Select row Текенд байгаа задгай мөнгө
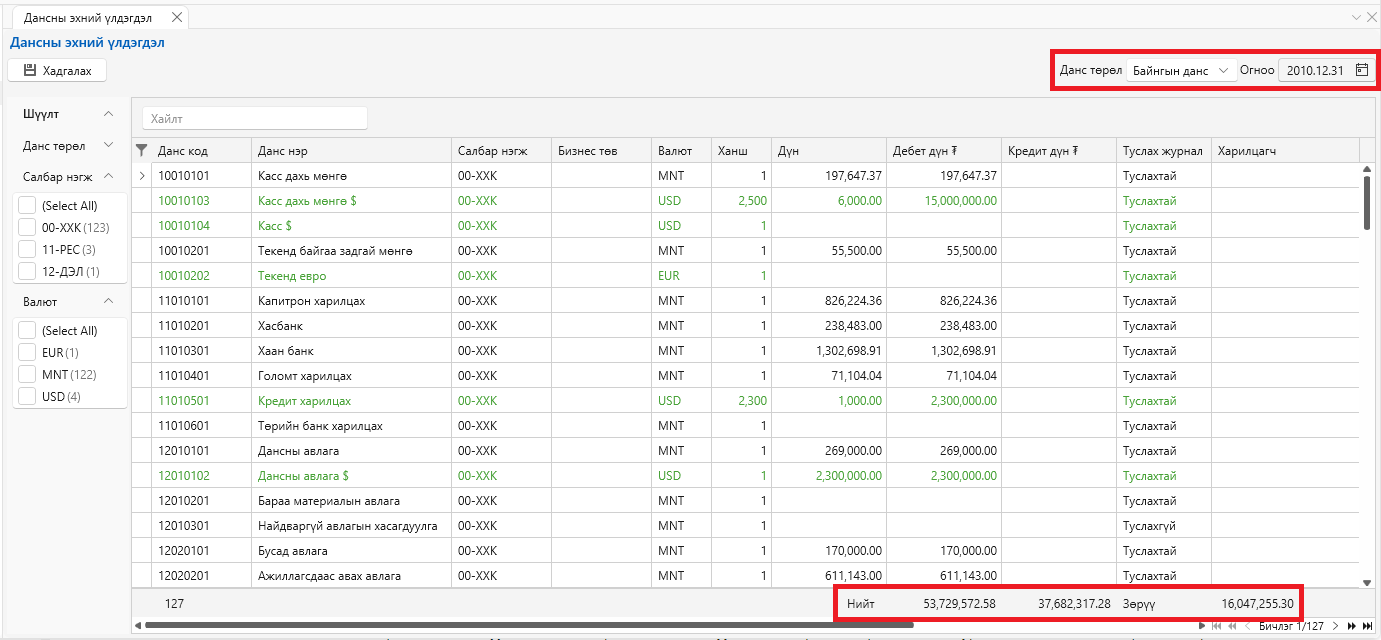 pyautogui.click(x=745, y=251)
